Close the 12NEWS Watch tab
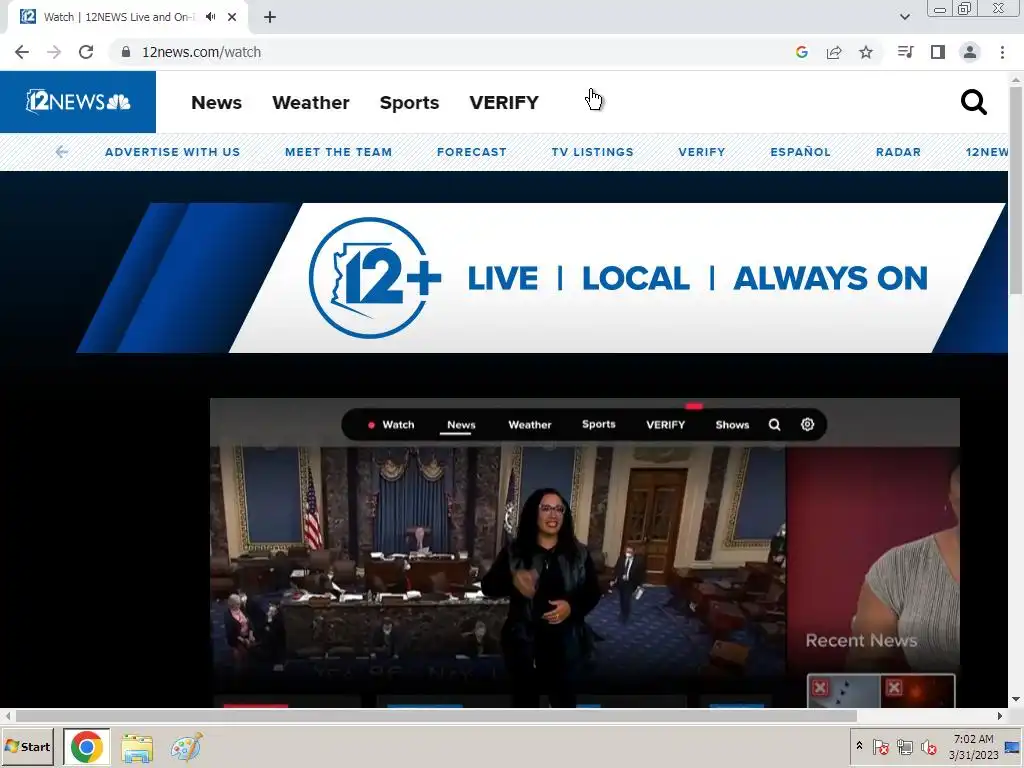 tap(232, 17)
